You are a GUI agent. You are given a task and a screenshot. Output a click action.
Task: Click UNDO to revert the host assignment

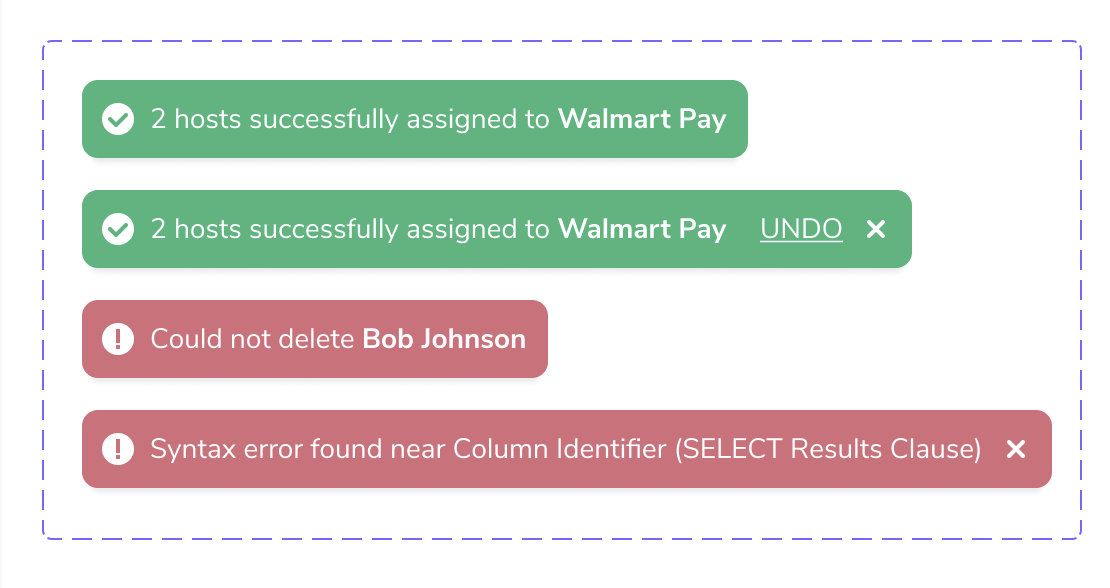(800, 229)
